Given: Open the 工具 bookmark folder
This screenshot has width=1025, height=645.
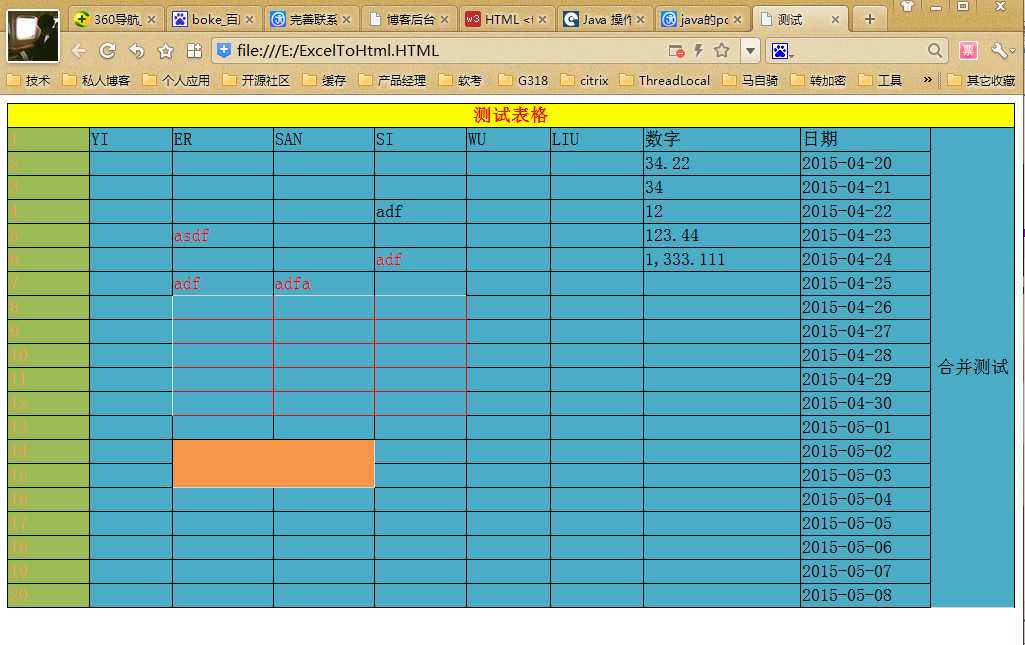Looking at the screenshot, I should [x=881, y=80].
